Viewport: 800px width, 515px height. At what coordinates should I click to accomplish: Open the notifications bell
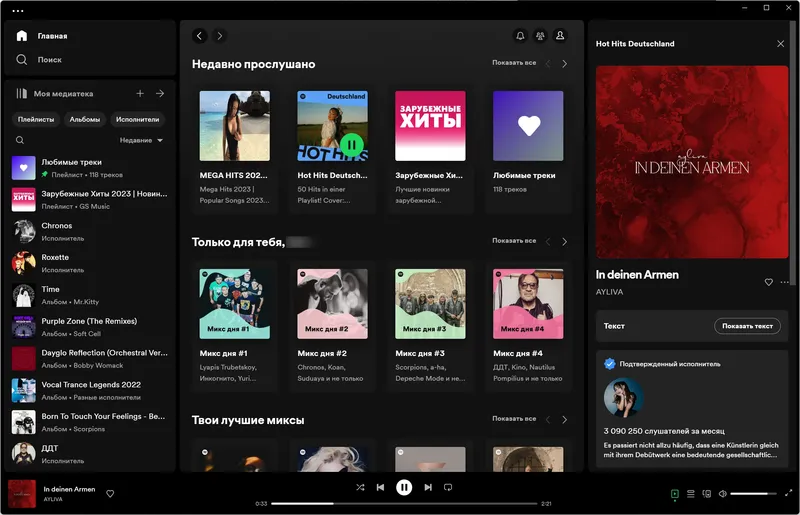click(x=520, y=36)
